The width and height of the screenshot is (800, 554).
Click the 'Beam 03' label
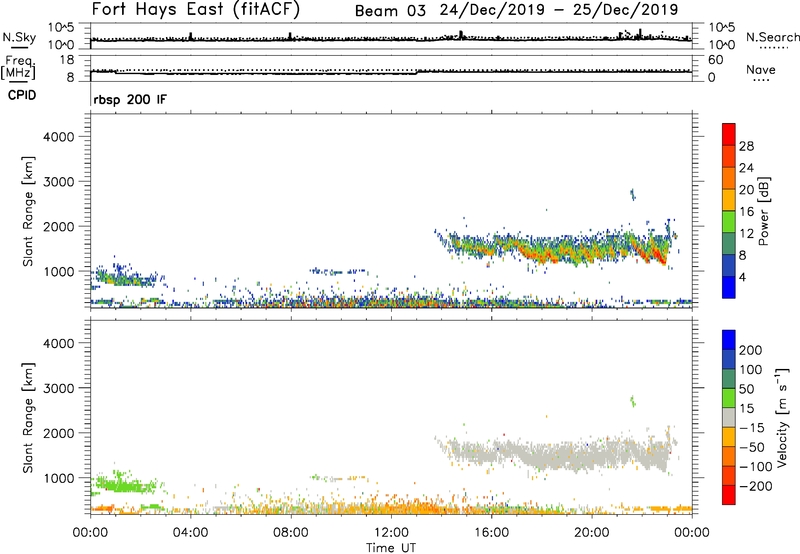[390, 11]
